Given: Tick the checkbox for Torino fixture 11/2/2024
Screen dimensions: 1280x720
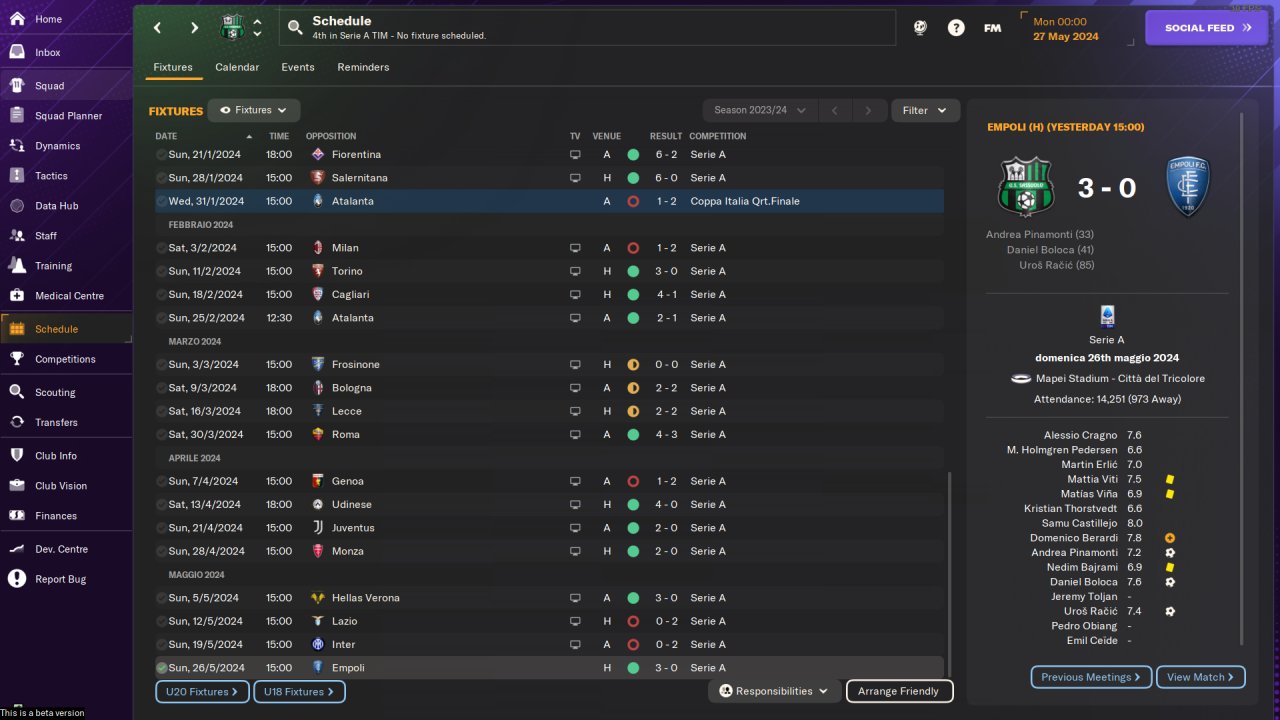Looking at the screenshot, I should click(x=161, y=271).
